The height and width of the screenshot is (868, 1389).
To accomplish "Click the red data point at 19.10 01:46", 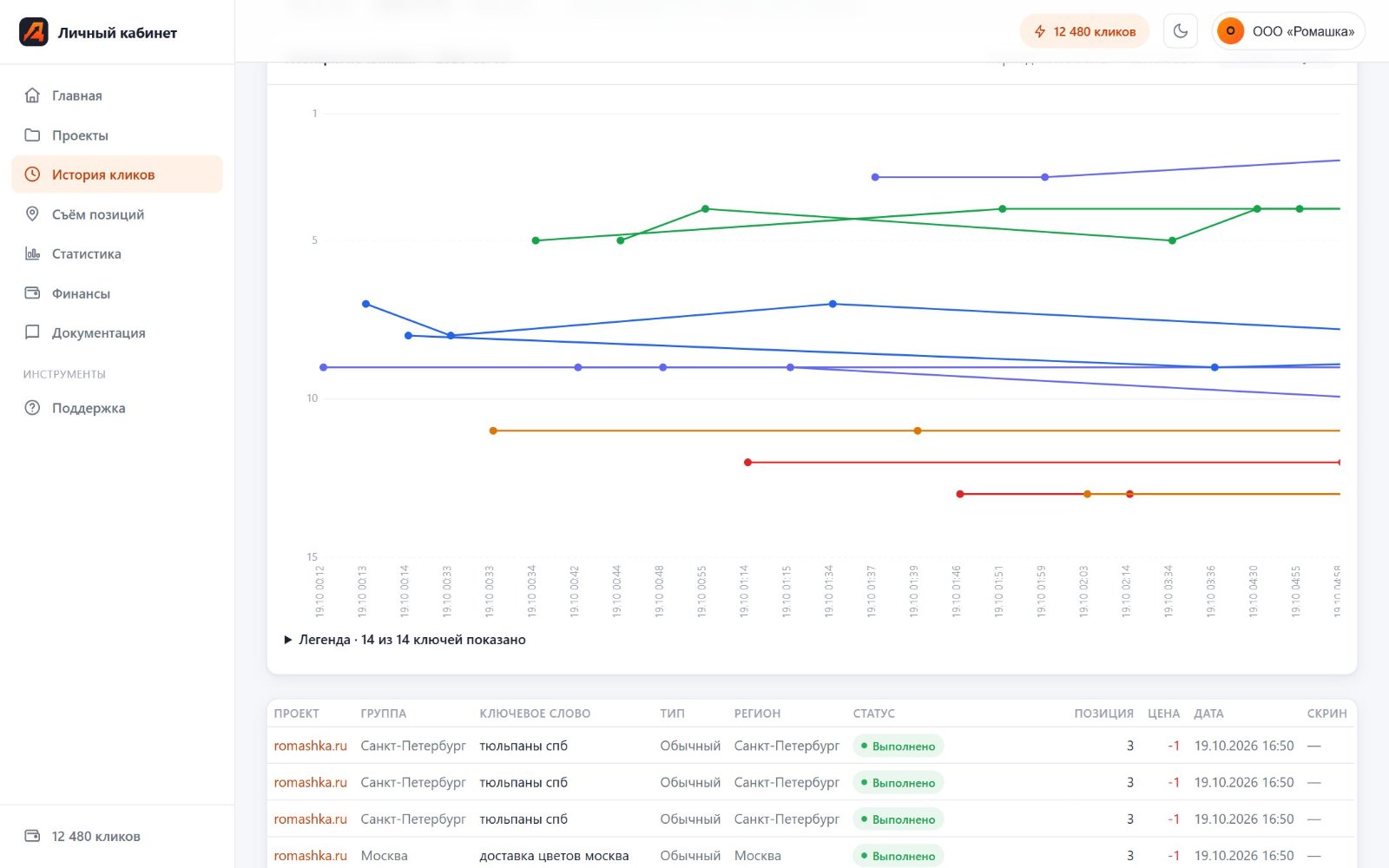I will (959, 494).
